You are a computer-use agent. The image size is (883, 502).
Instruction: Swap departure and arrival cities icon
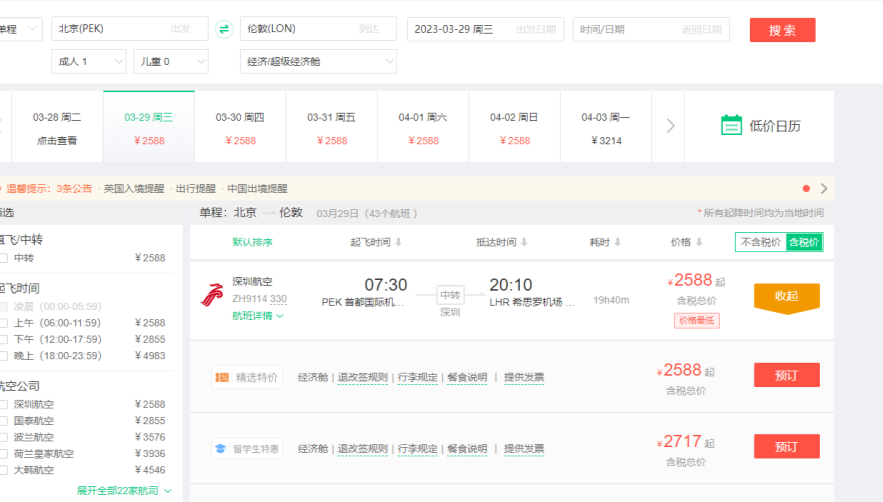click(224, 29)
